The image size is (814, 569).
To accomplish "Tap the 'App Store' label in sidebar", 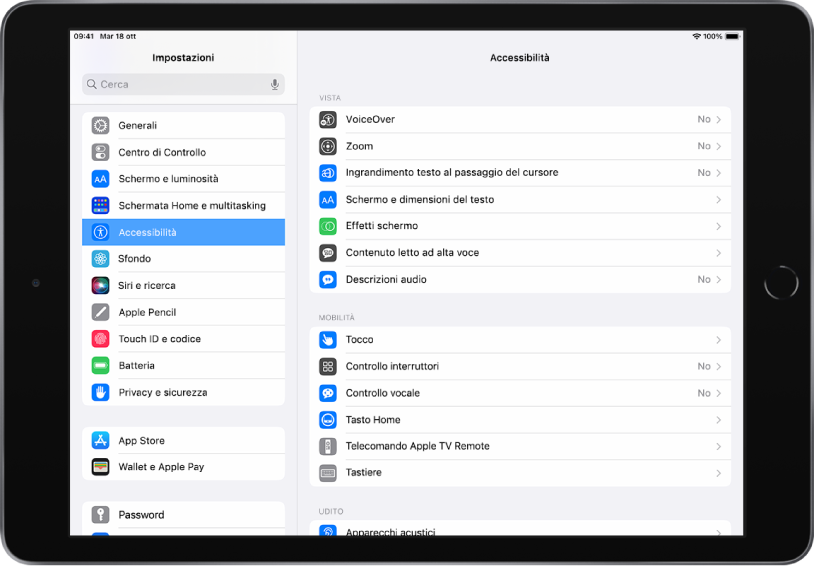I will [x=141, y=441].
